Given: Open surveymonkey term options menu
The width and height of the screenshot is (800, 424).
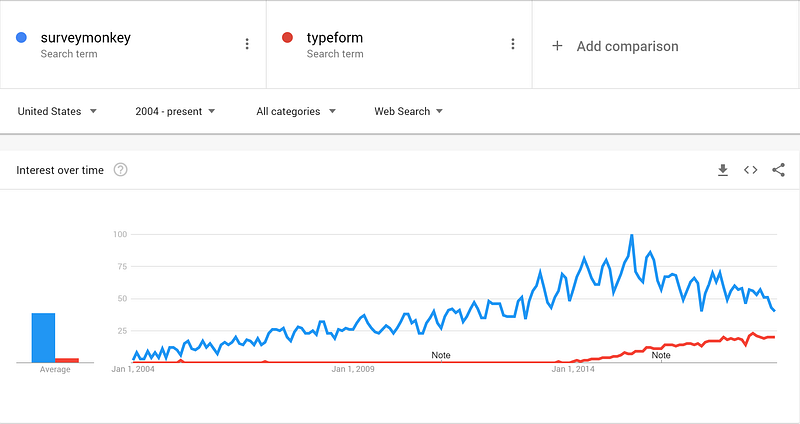Looking at the screenshot, I should coord(247,44).
